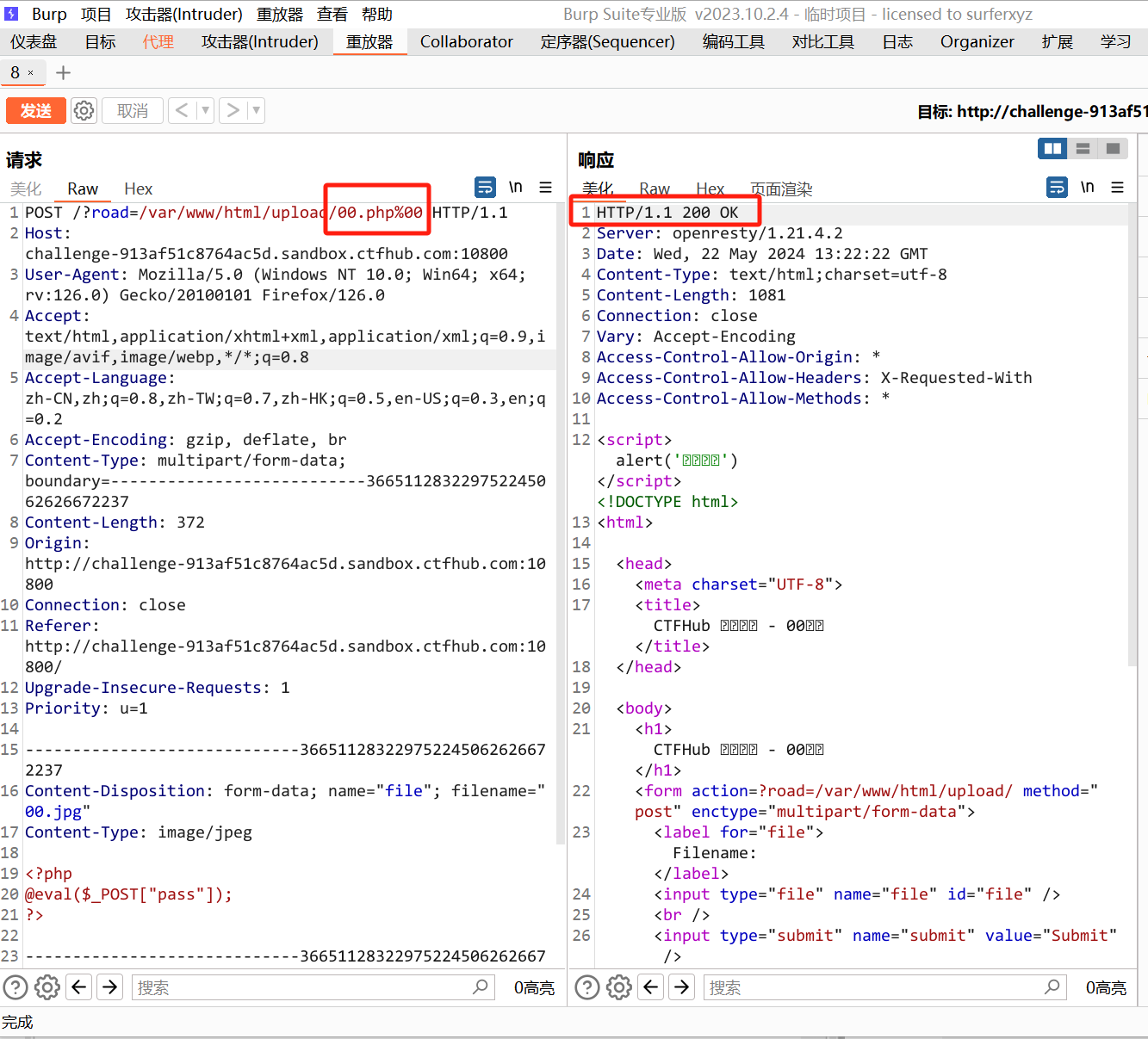1148x1039 pixels.
Task: Close Repeater tab 8
Action: pos(31,73)
